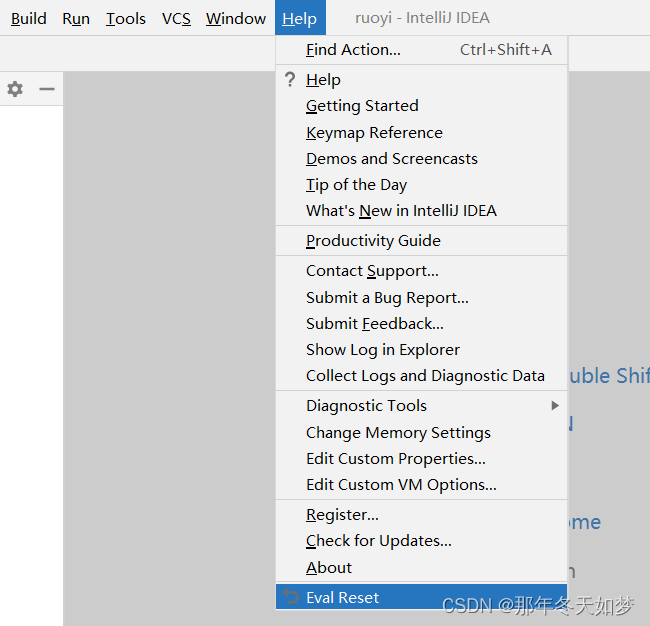Open the About dialog entry
The image size is (650, 626).
(x=329, y=567)
